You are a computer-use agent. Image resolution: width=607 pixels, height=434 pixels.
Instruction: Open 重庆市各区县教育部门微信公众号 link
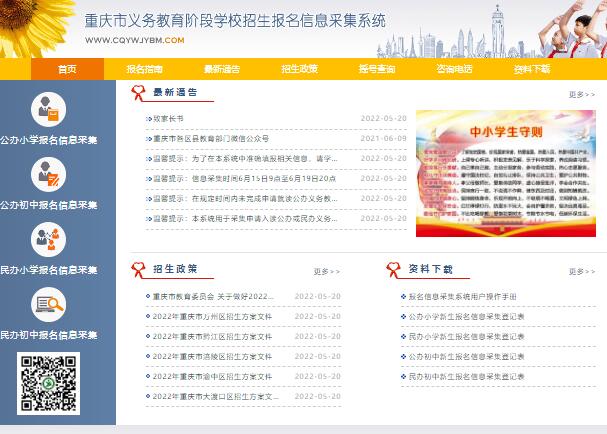pyautogui.click(x=211, y=139)
